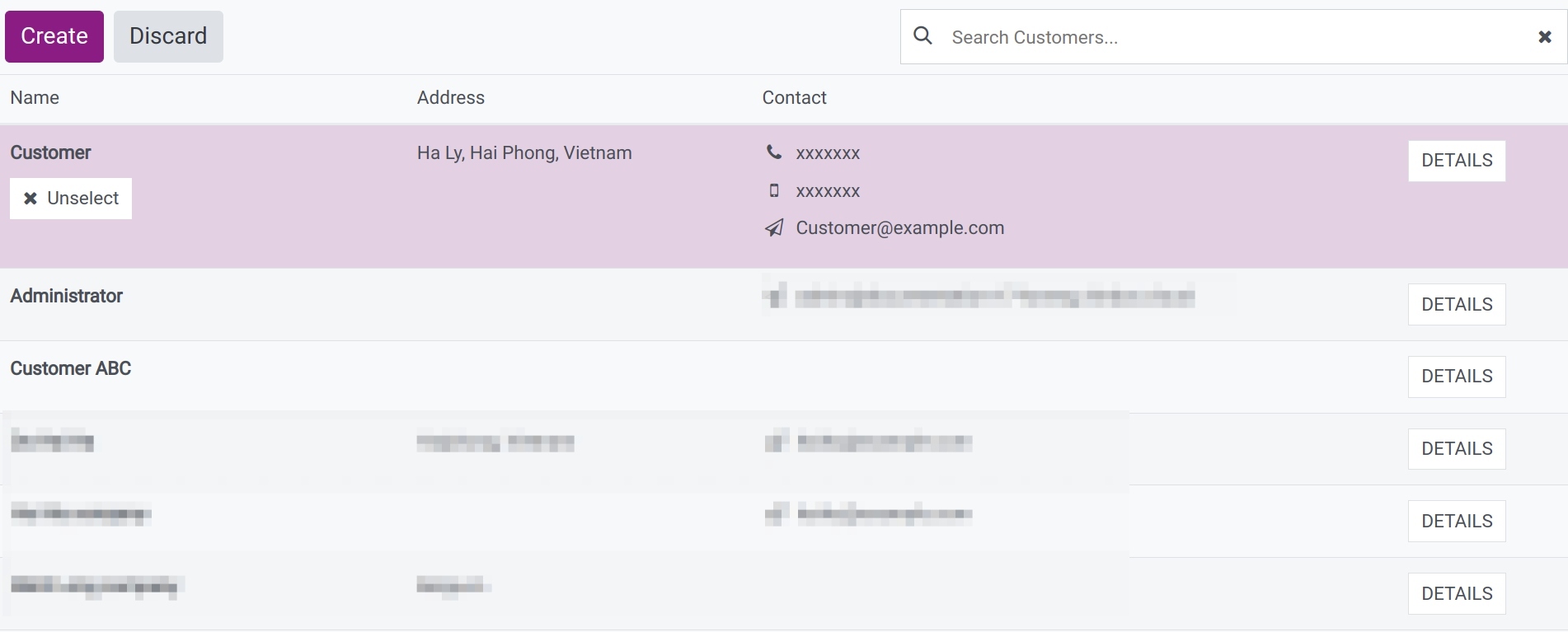
Task: Click the Create button
Action: (54, 36)
